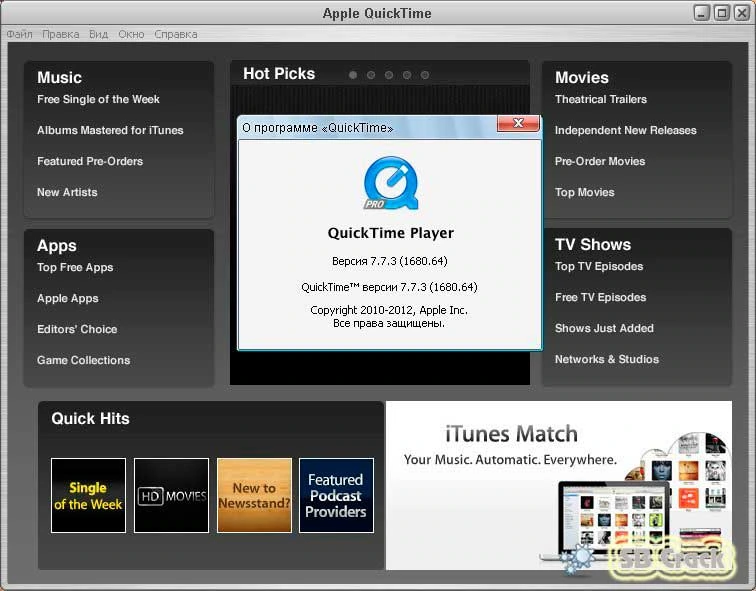The height and width of the screenshot is (591, 756).
Task: Open Editors' Choice link
Action: point(77,329)
